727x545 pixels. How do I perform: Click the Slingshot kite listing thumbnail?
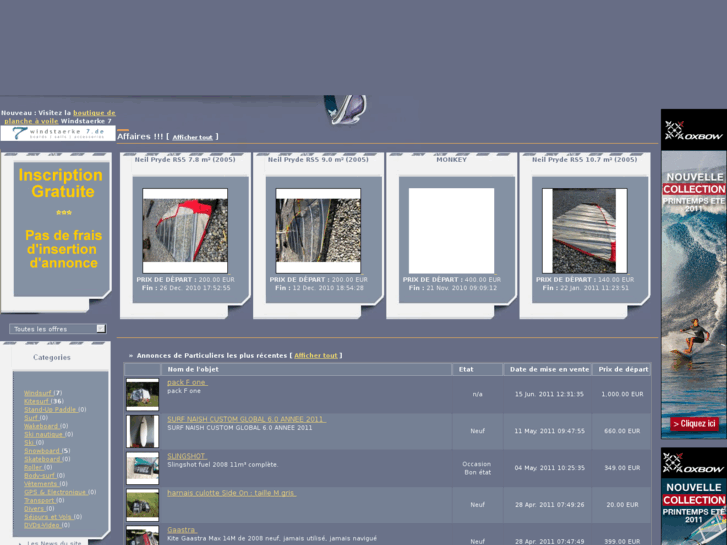click(x=142, y=467)
